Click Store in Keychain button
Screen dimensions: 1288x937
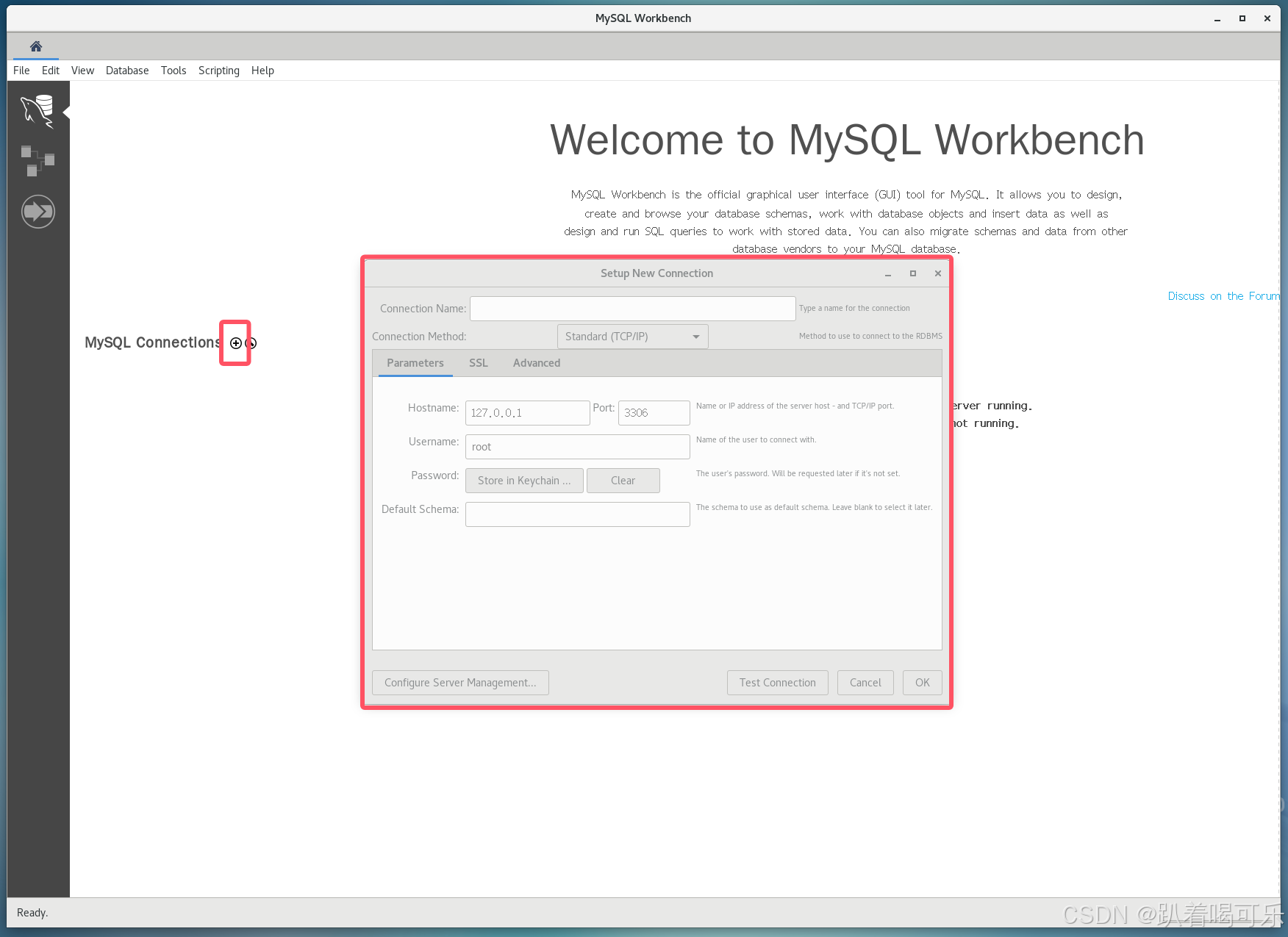tap(524, 481)
